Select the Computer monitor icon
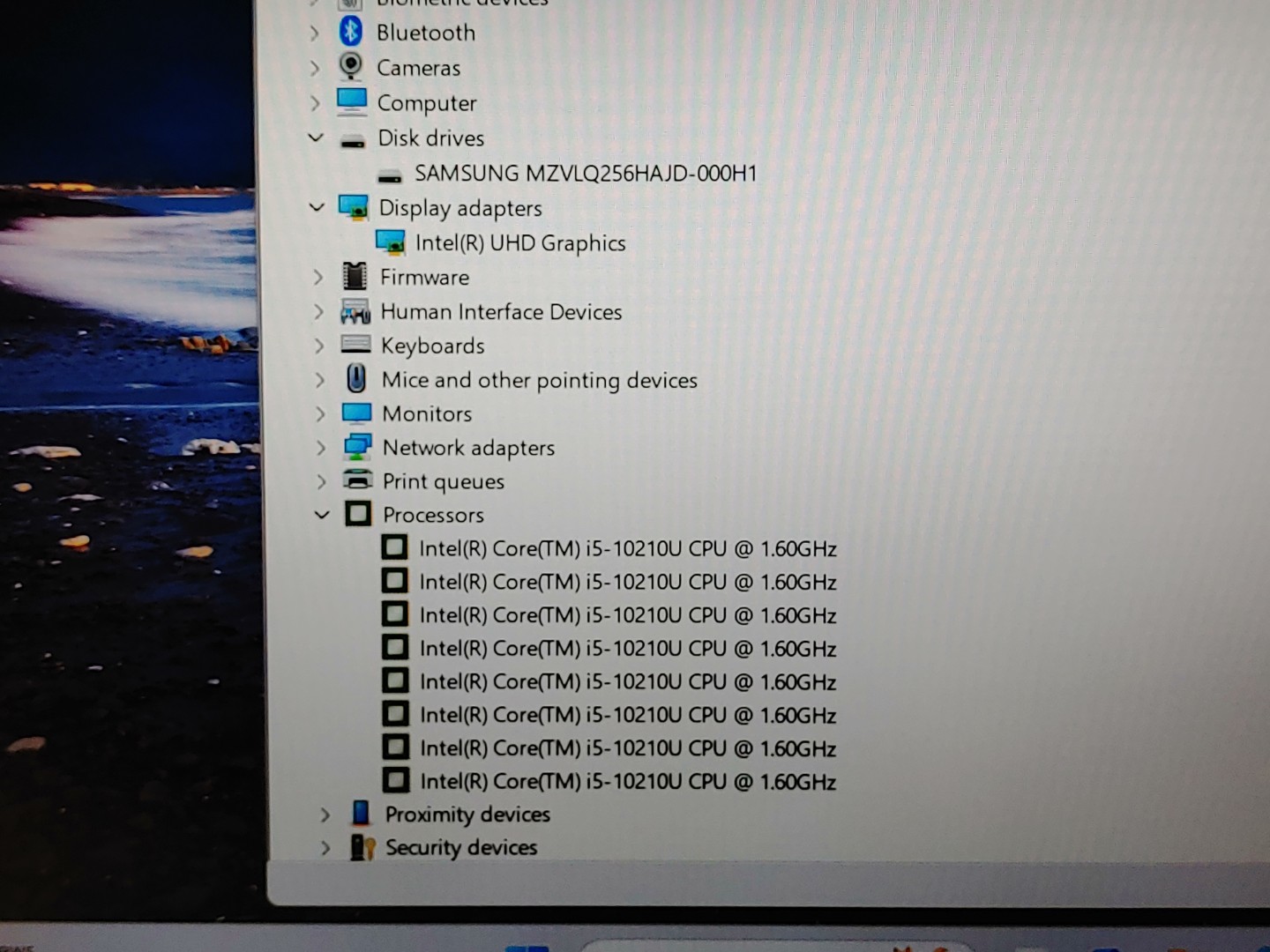 [352, 102]
